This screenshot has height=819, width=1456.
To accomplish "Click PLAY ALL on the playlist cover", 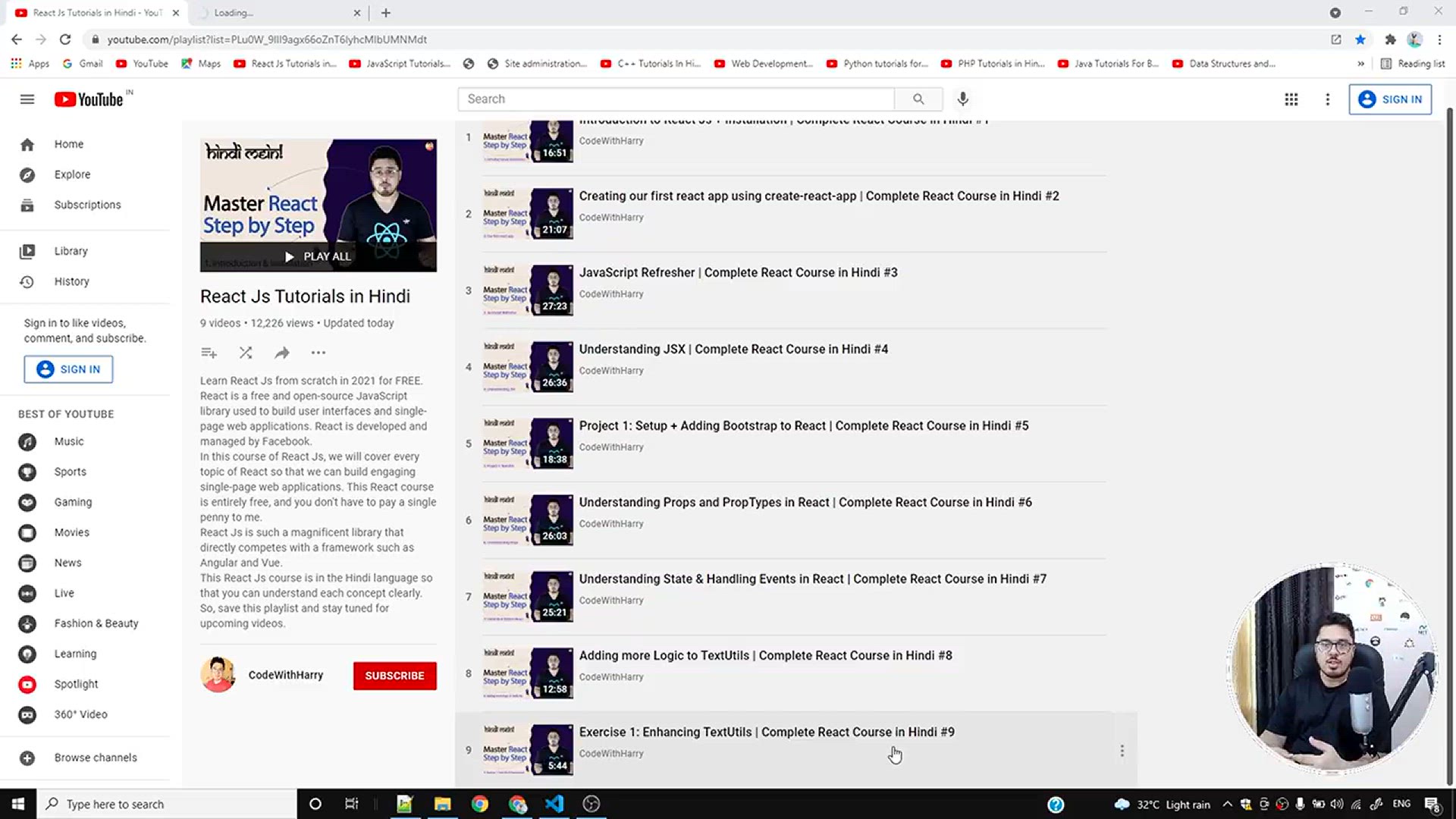I will [x=318, y=256].
